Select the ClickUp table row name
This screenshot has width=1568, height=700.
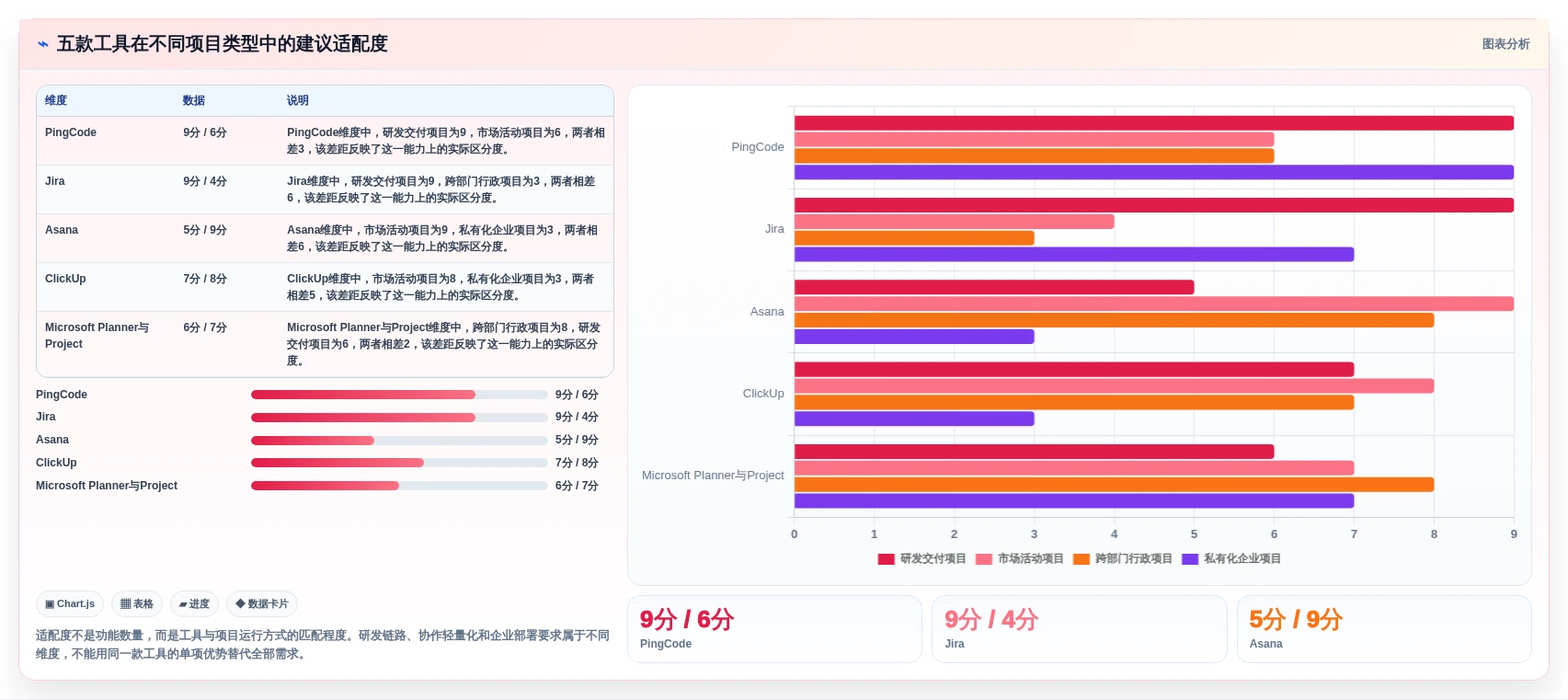click(65, 279)
